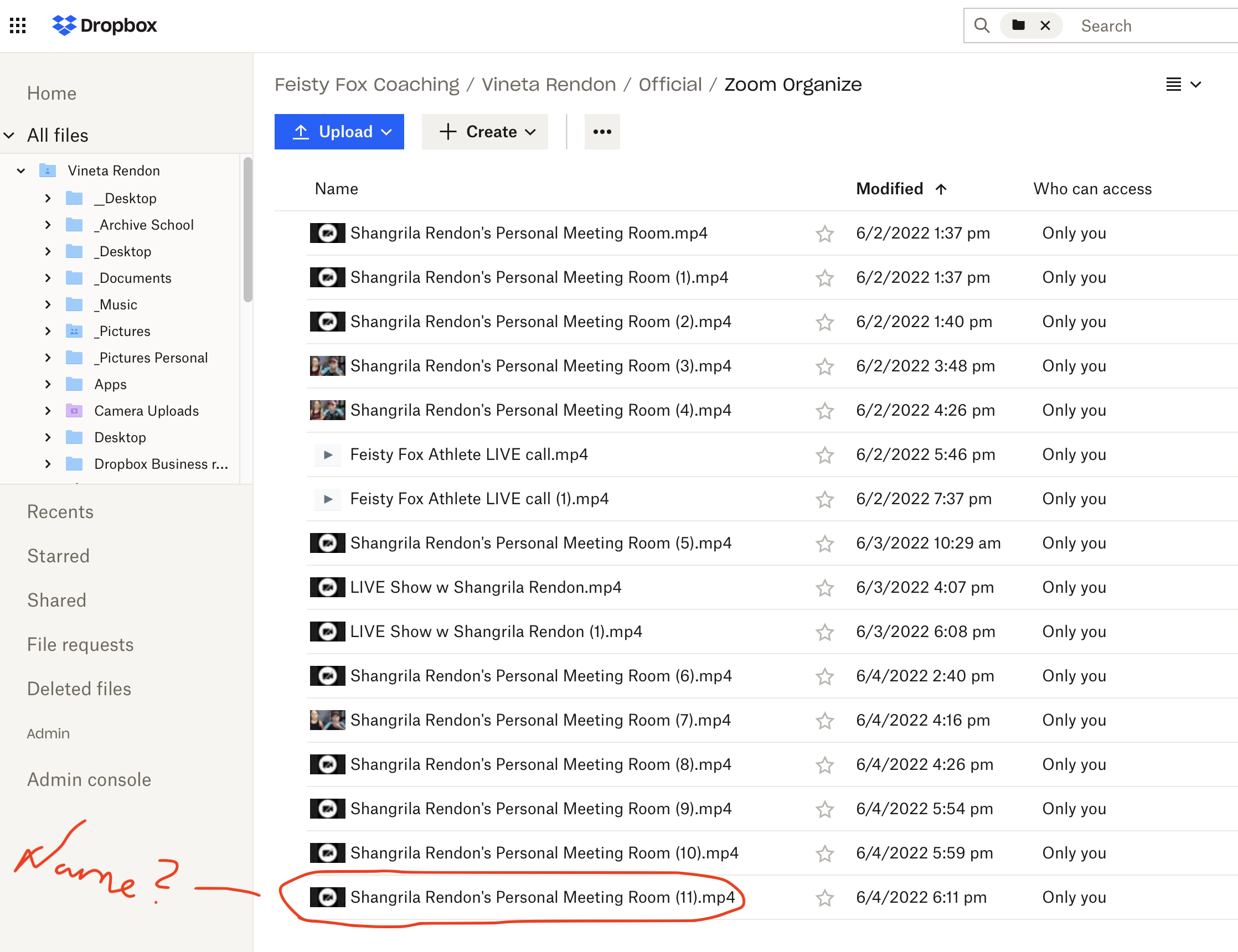Open Home in the sidebar

tap(51, 94)
